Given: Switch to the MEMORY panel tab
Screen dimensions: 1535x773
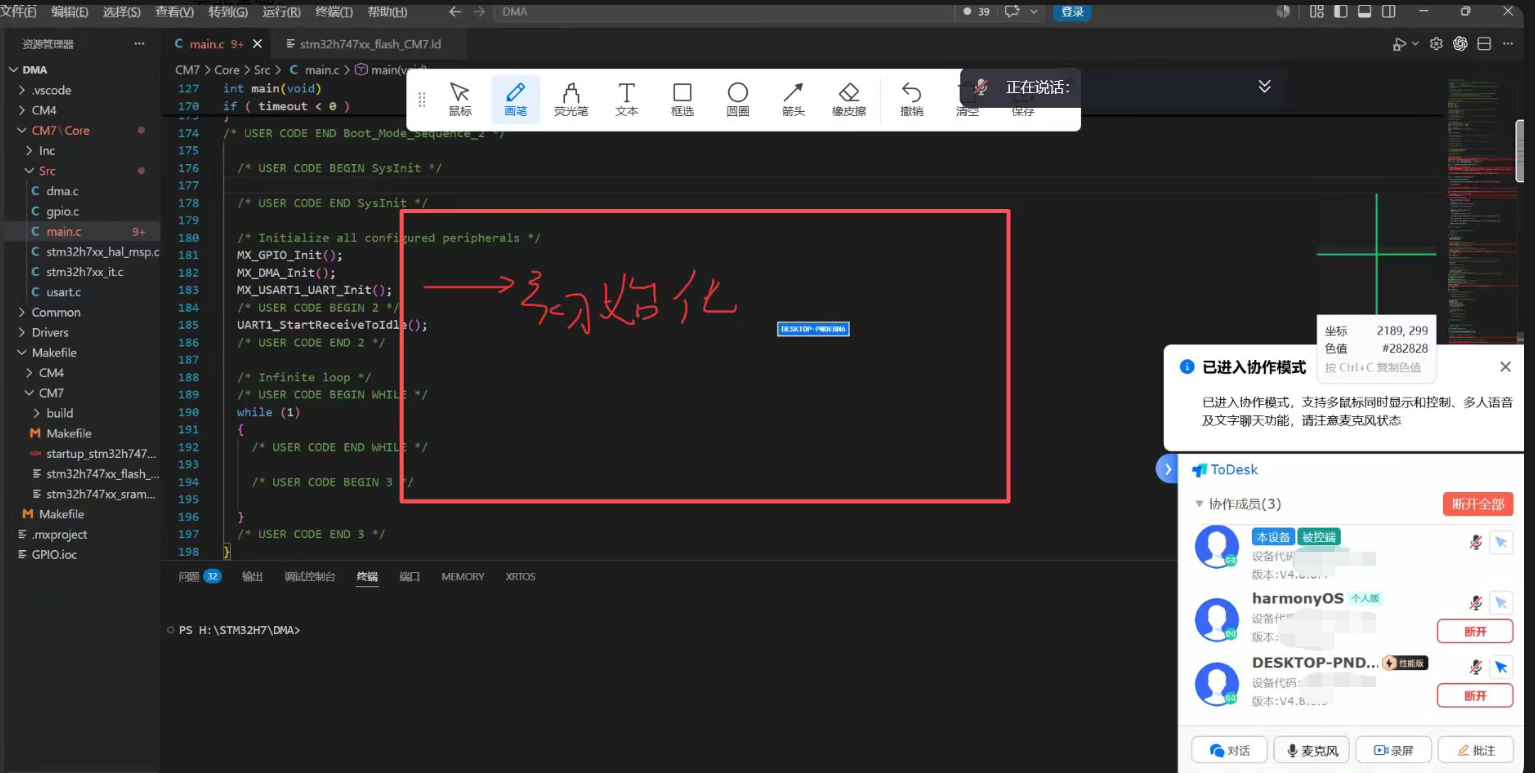Looking at the screenshot, I should 463,577.
